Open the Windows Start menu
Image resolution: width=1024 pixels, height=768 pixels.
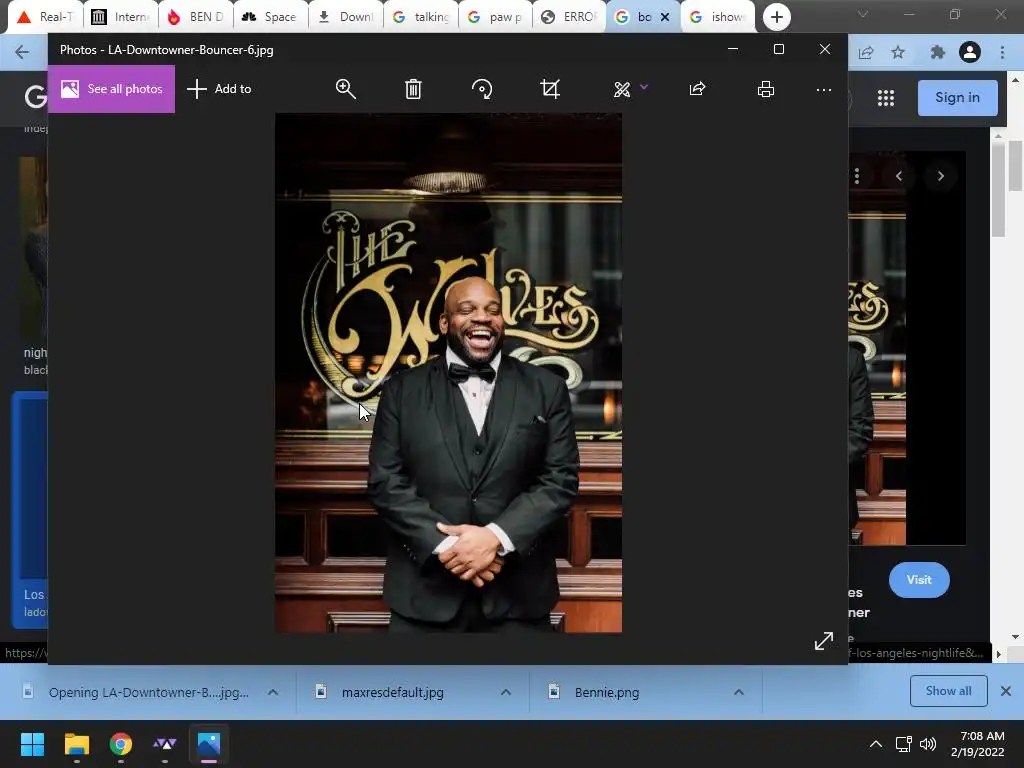pyautogui.click(x=33, y=744)
